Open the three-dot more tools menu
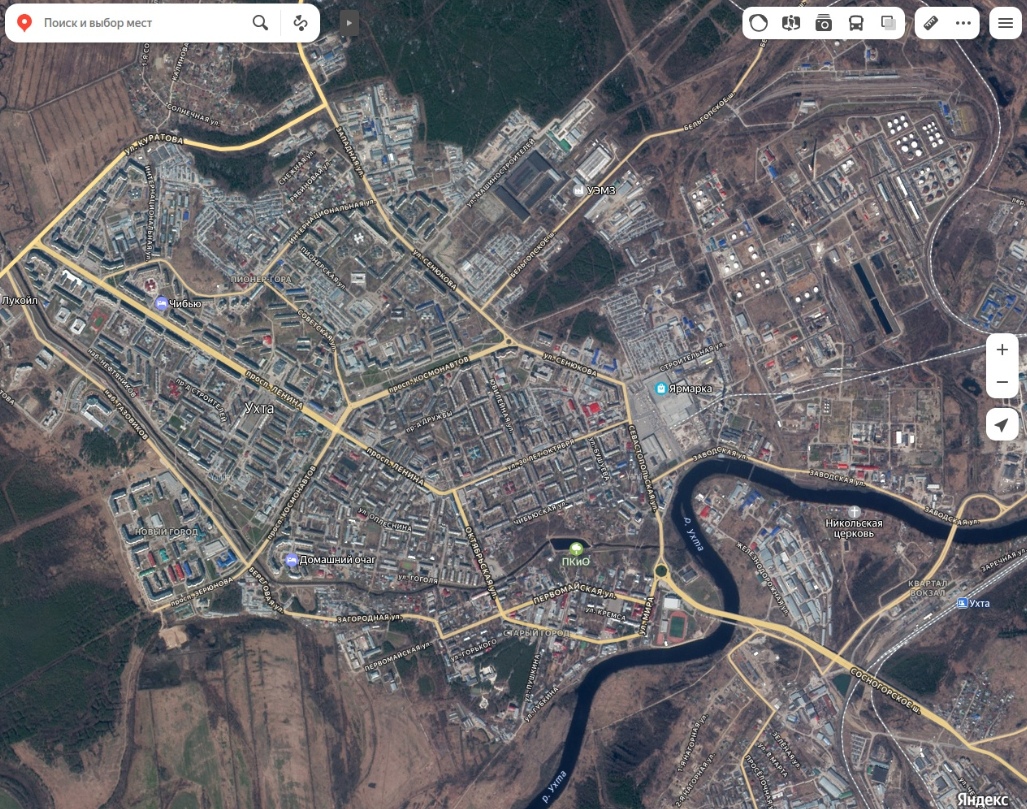The image size is (1027, 809). [963, 23]
